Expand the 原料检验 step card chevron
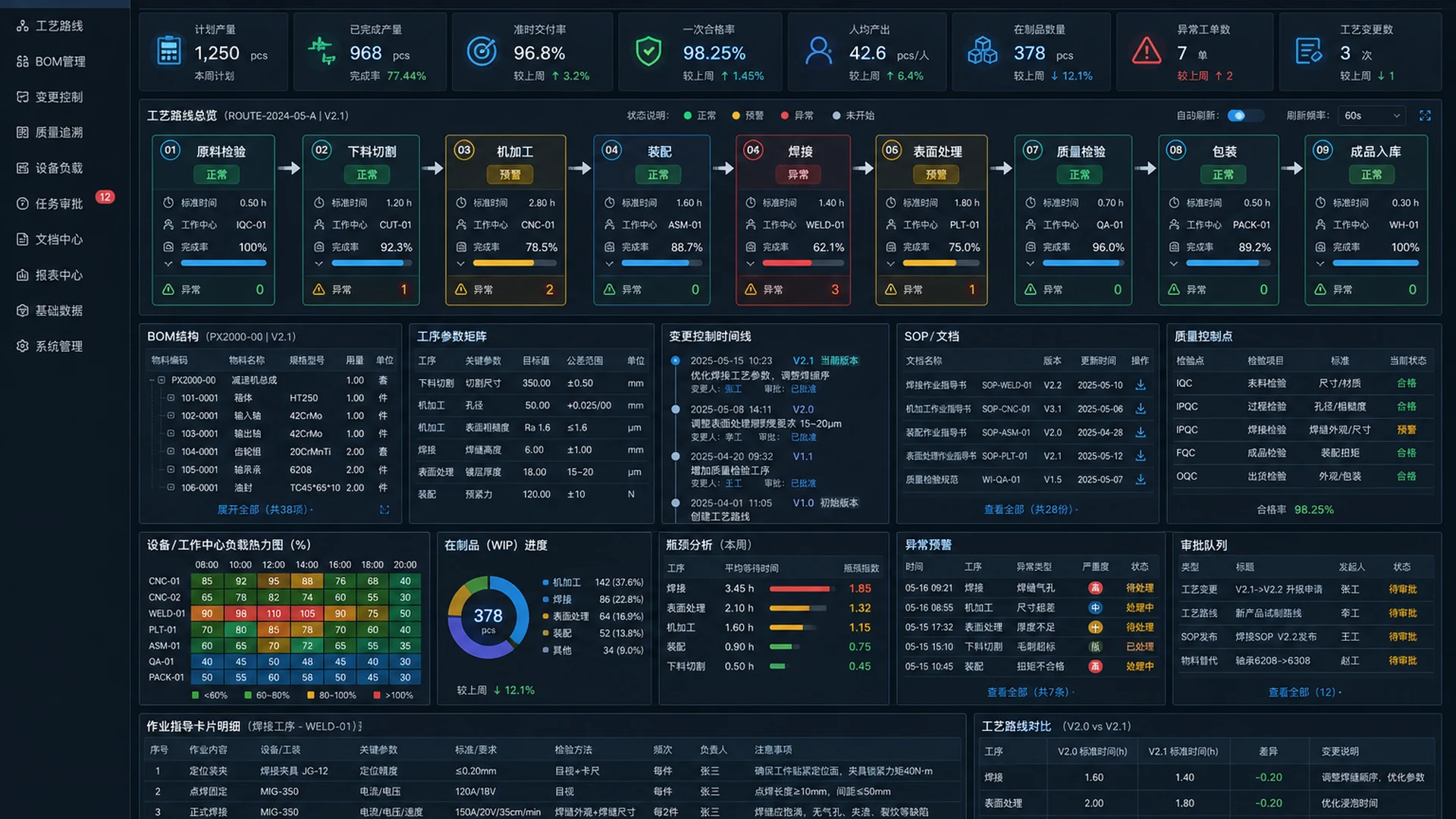This screenshot has width=1456, height=819. 168,264
